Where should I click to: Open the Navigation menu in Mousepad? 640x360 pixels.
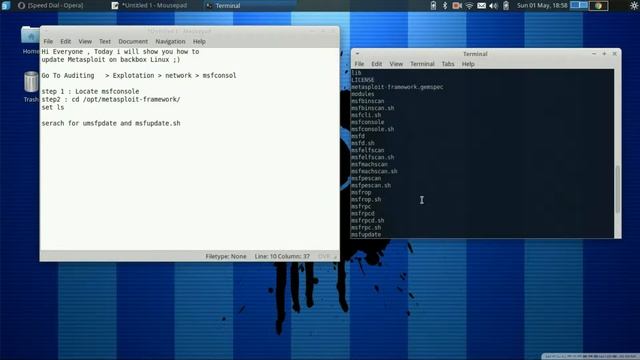pyautogui.click(x=170, y=41)
